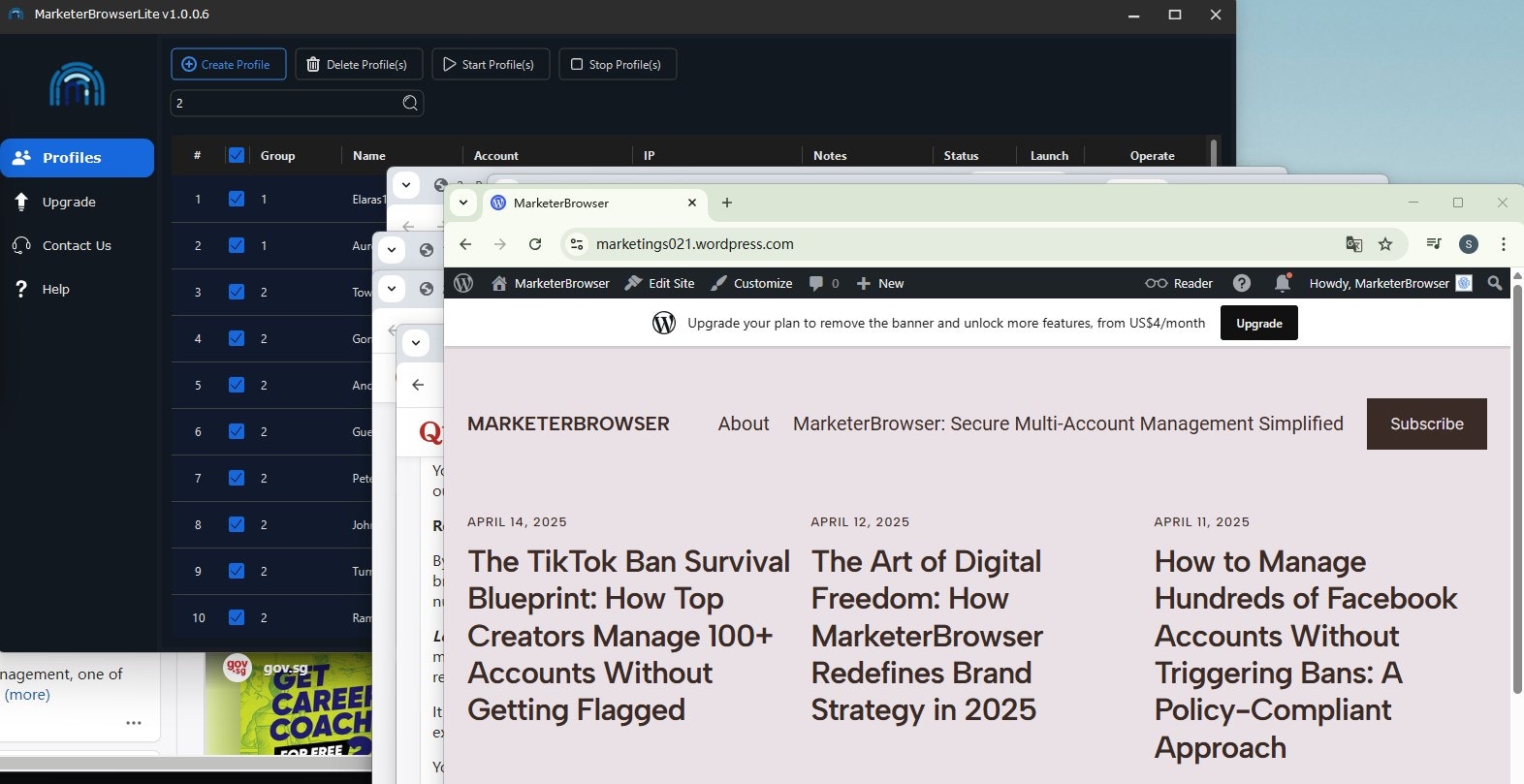Open the About page link

[744, 423]
